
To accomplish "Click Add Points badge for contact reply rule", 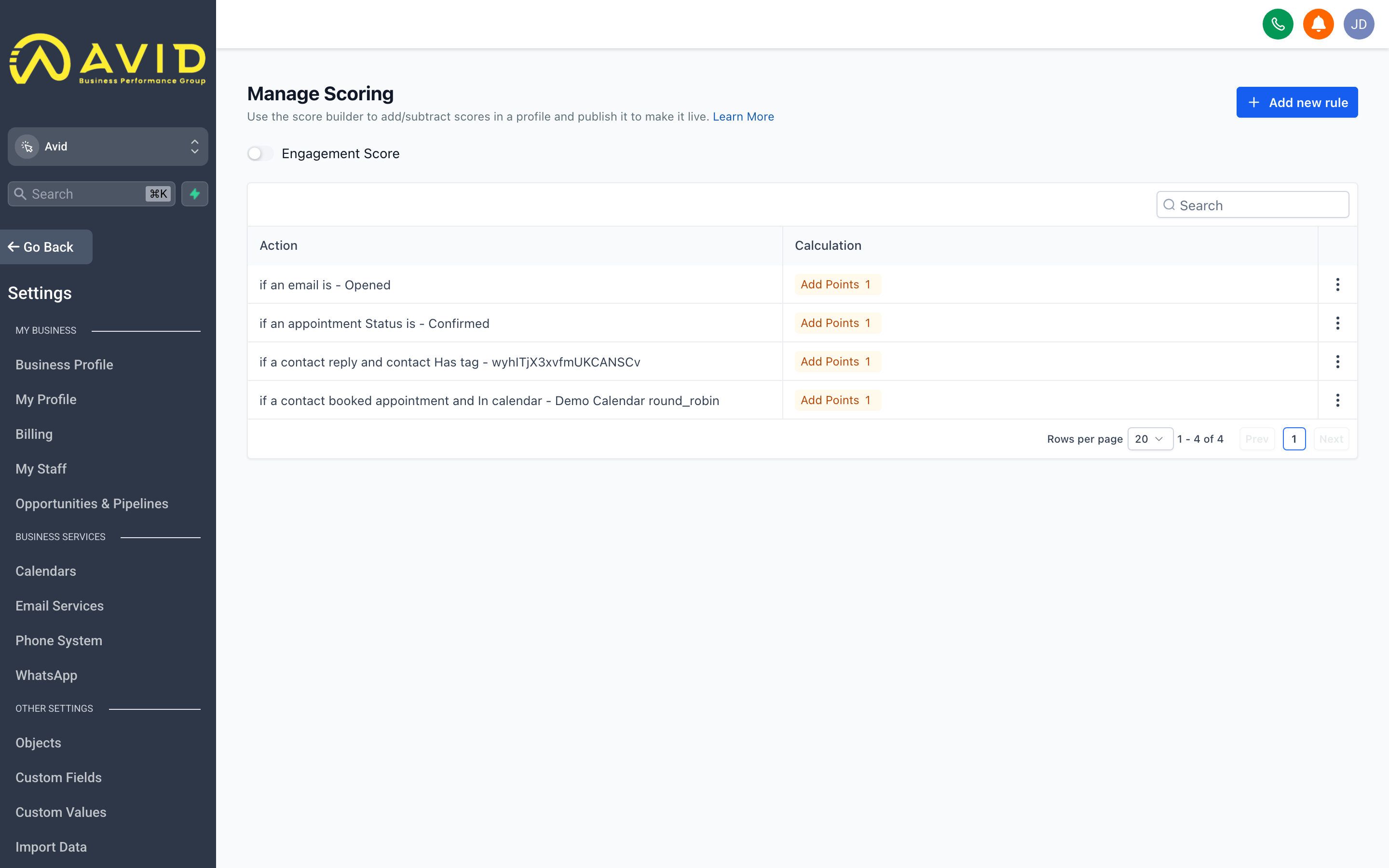I will pyautogui.click(x=837, y=362).
